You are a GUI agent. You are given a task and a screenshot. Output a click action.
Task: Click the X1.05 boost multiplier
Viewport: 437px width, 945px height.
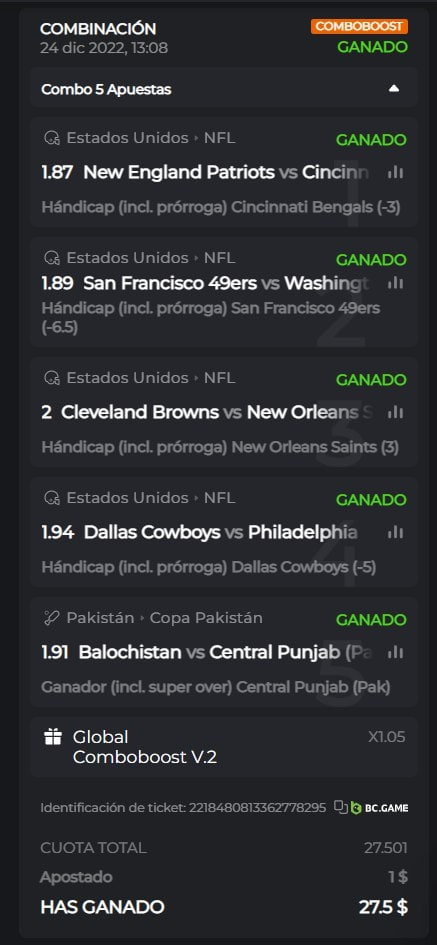(387, 737)
